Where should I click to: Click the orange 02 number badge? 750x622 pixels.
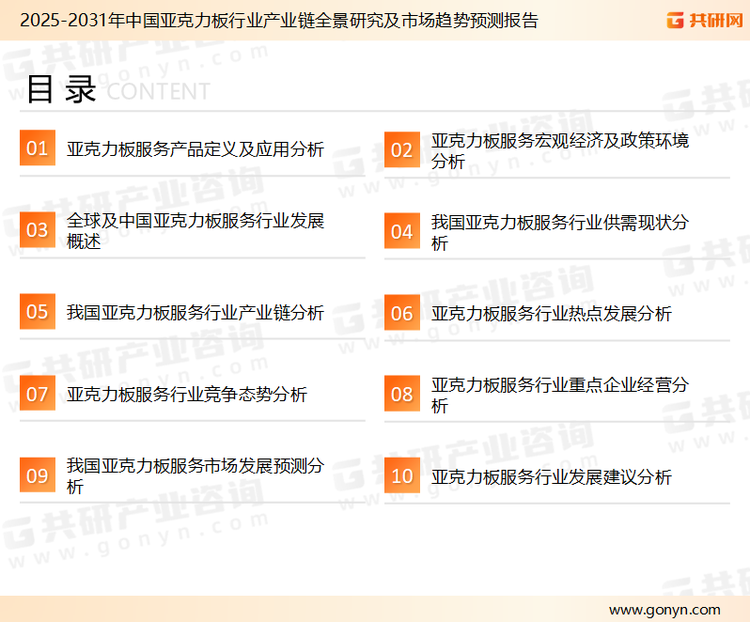coord(402,150)
